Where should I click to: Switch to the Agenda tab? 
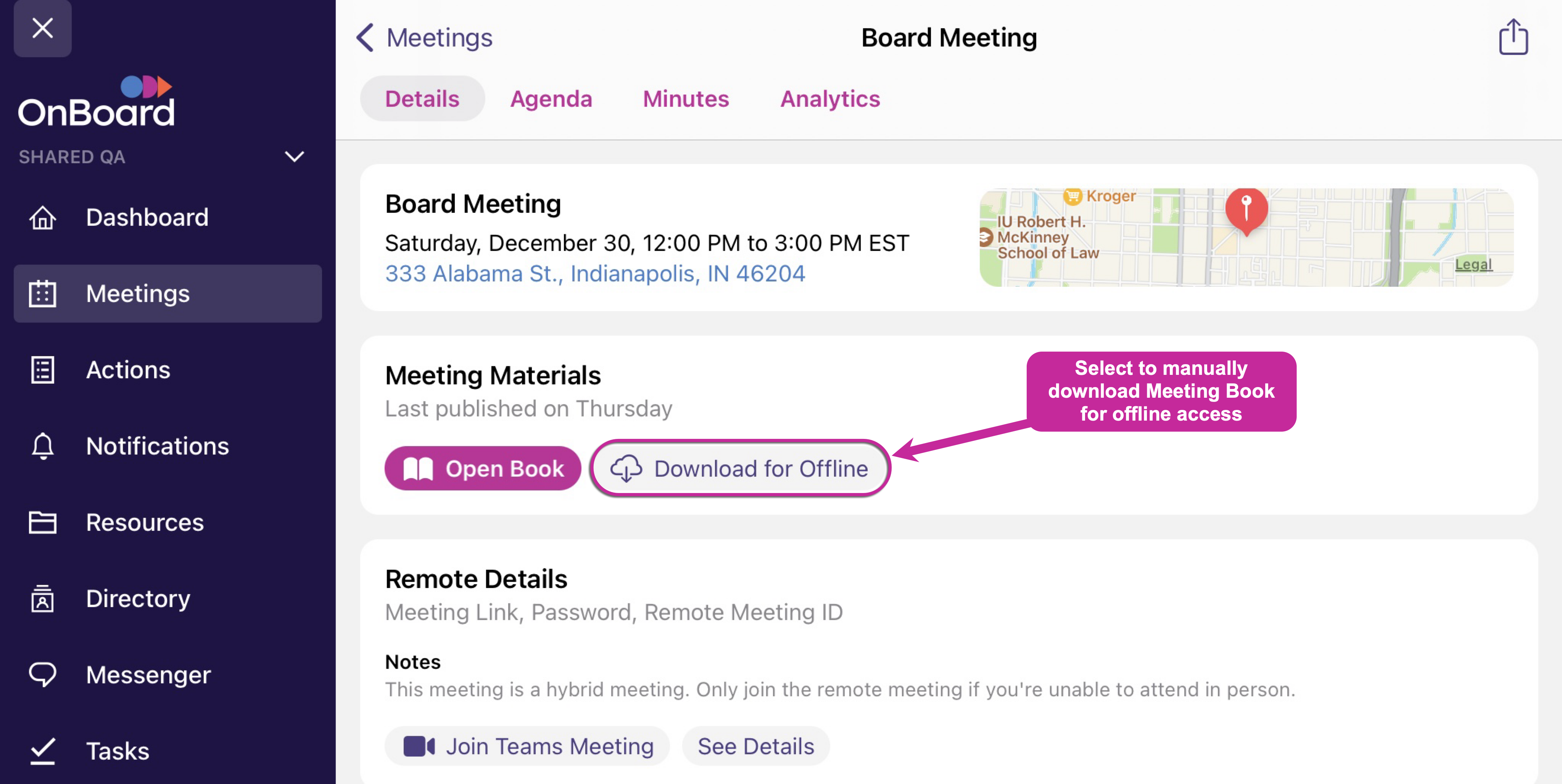551,99
